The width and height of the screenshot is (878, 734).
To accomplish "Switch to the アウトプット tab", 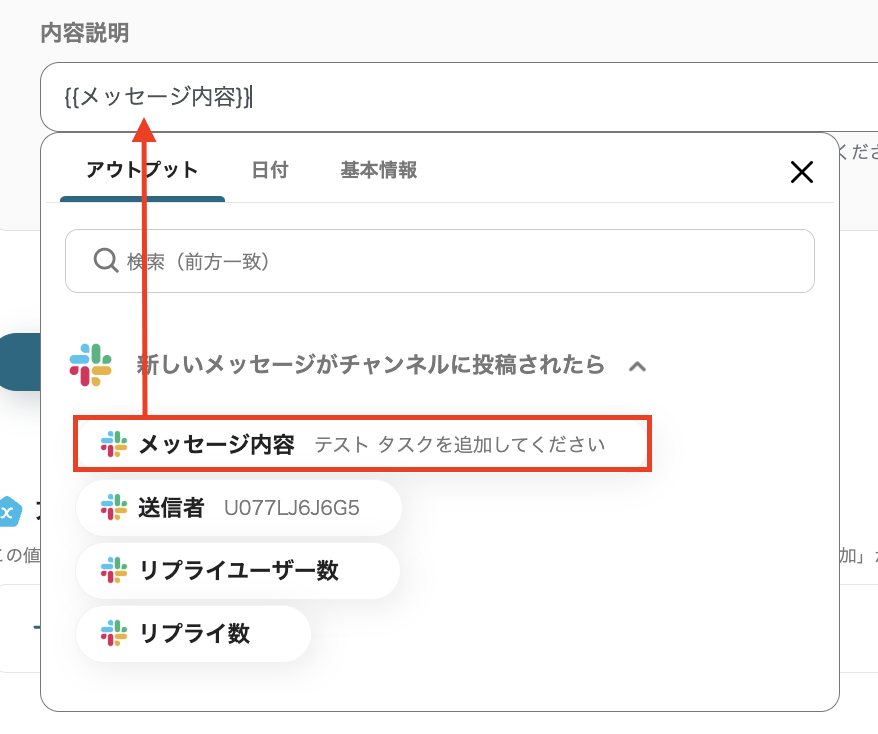I will [x=142, y=170].
